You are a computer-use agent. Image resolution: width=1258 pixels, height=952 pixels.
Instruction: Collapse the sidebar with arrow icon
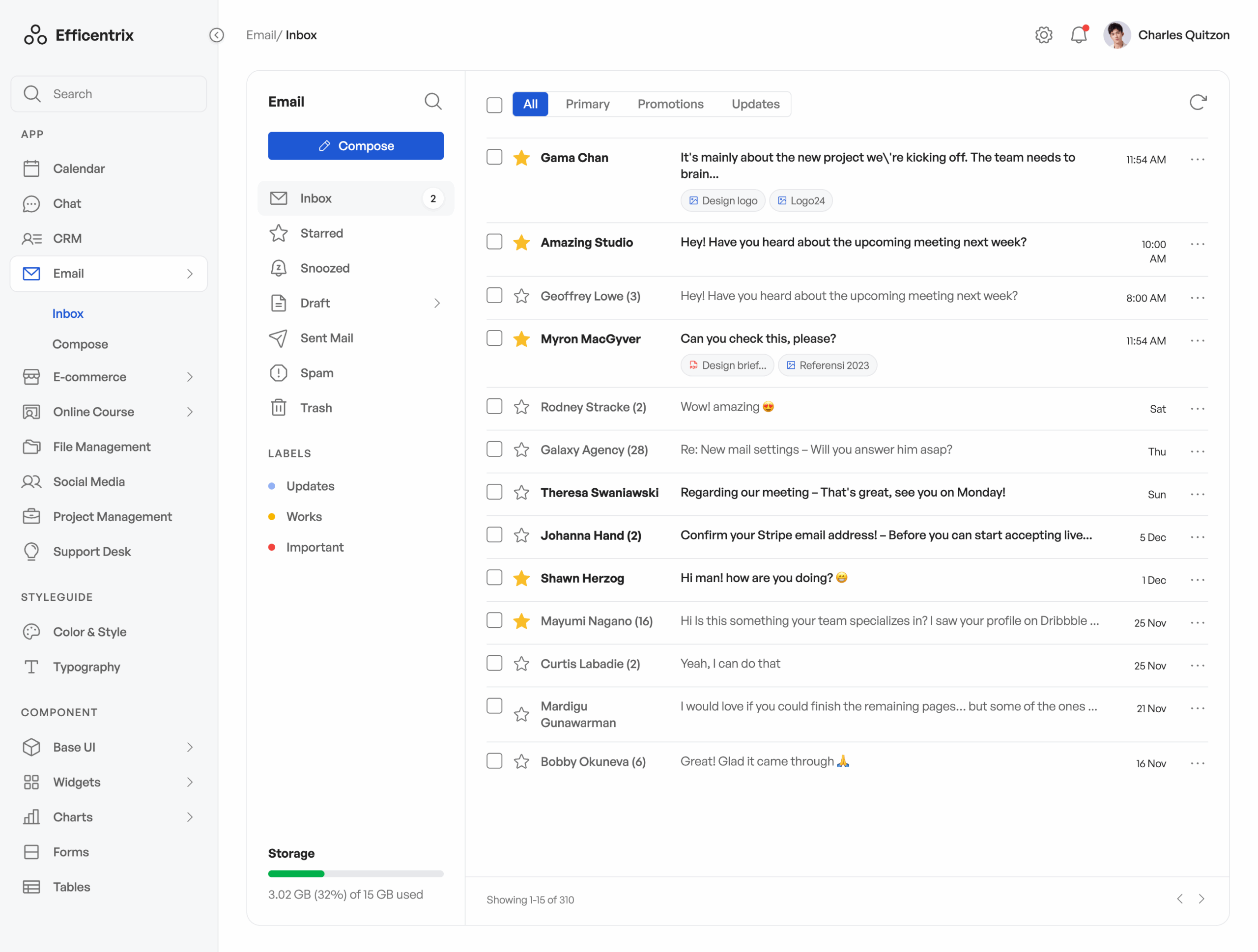coord(217,35)
